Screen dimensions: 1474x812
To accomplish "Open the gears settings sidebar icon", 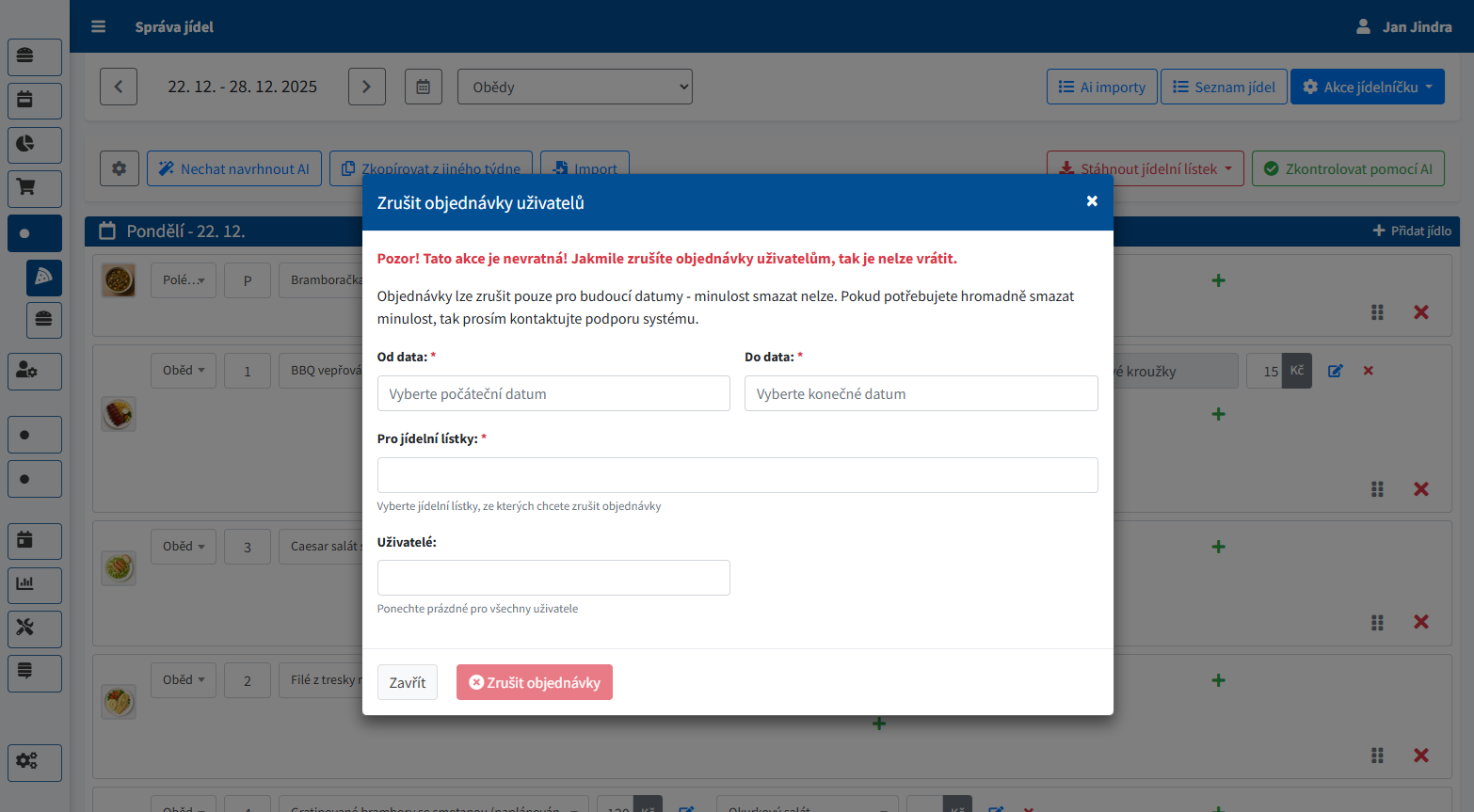I will tap(35, 762).
